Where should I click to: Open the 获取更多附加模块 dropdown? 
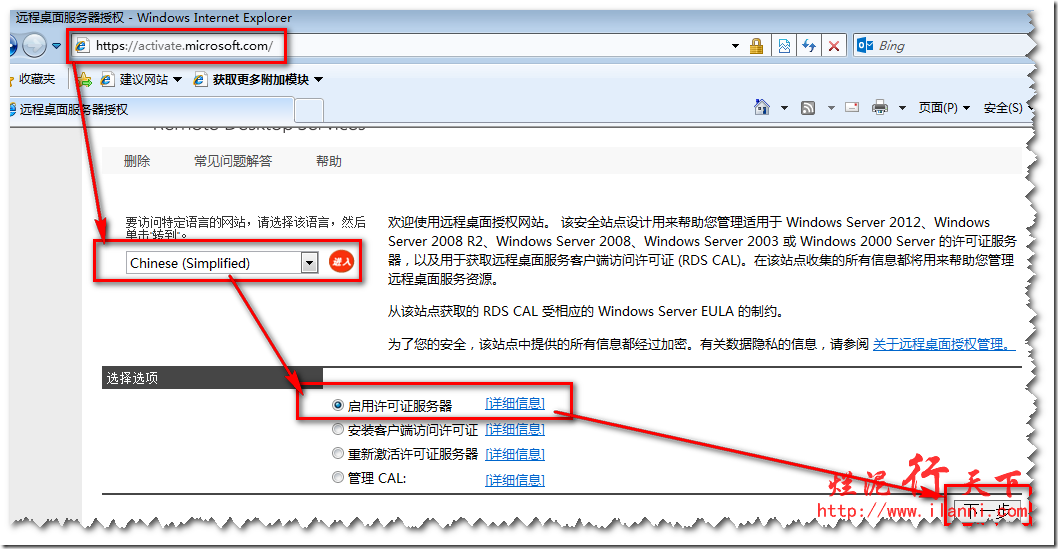(x=318, y=80)
